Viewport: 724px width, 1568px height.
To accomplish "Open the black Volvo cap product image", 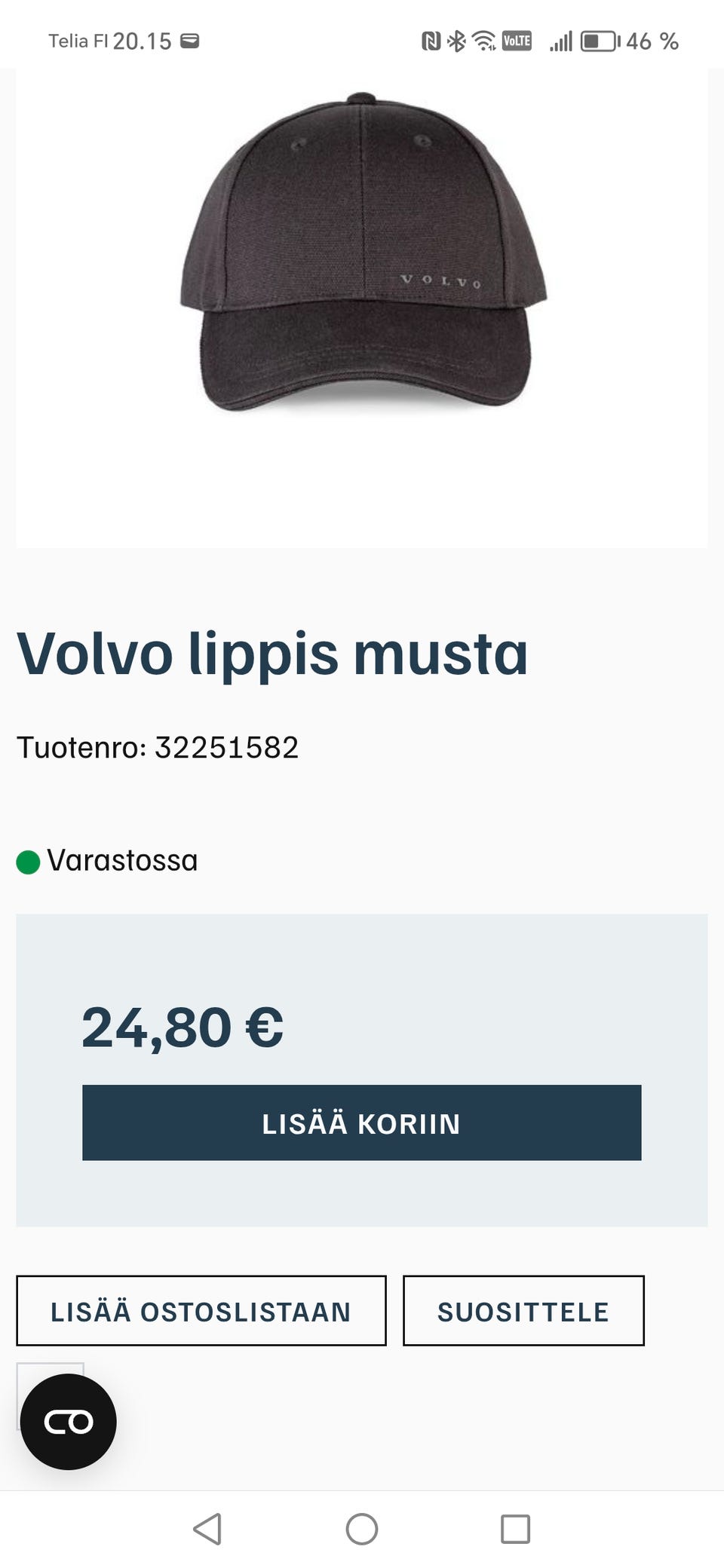I will click(x=362, y=256).
